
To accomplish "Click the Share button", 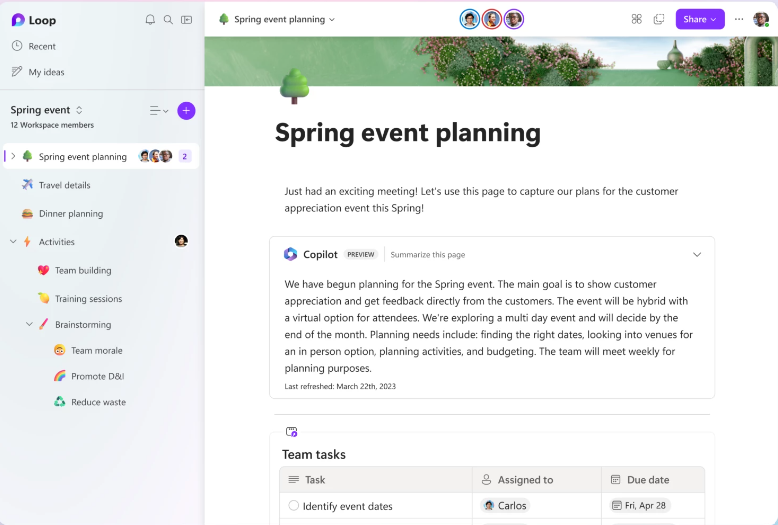I will coord(699,19).
